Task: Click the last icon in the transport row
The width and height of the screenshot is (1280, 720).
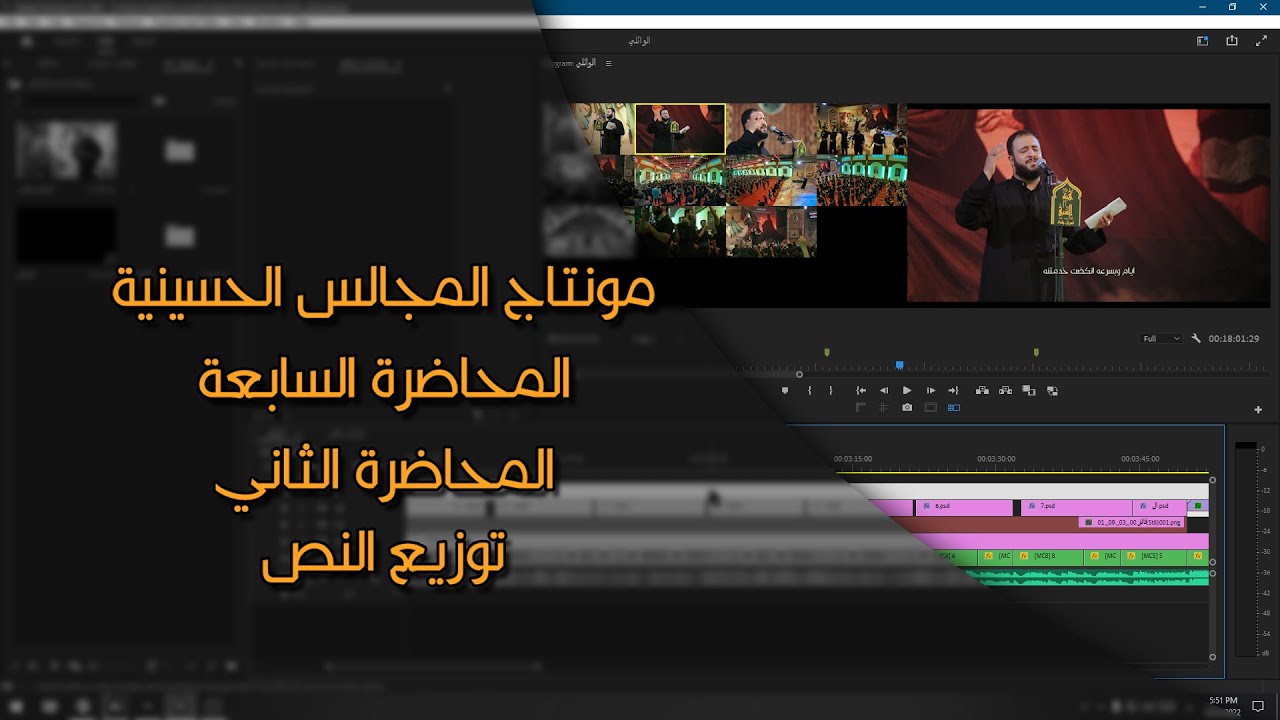Action: coord(1052,391)
